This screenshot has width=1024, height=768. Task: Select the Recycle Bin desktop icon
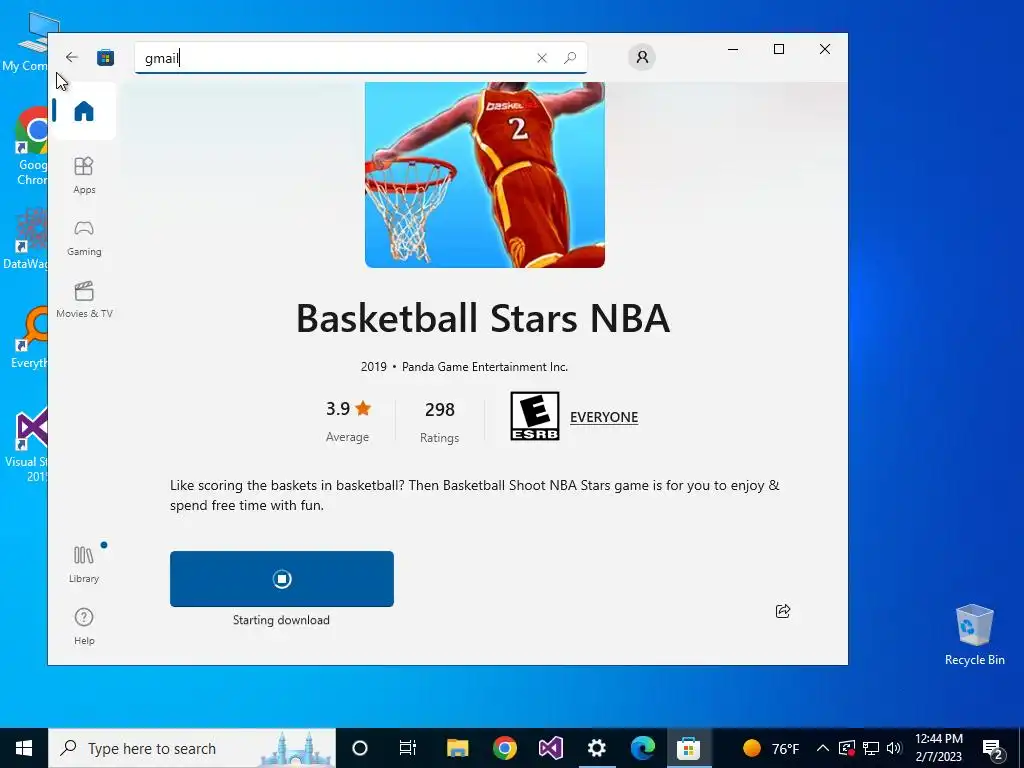point(974,635)
